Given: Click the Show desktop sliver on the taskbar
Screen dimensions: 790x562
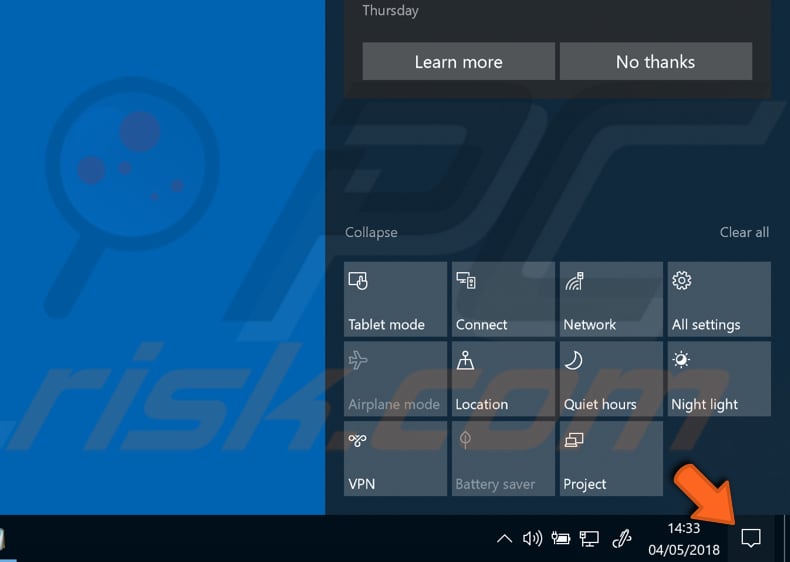Looking at the screenshot, I should [786, 538].
